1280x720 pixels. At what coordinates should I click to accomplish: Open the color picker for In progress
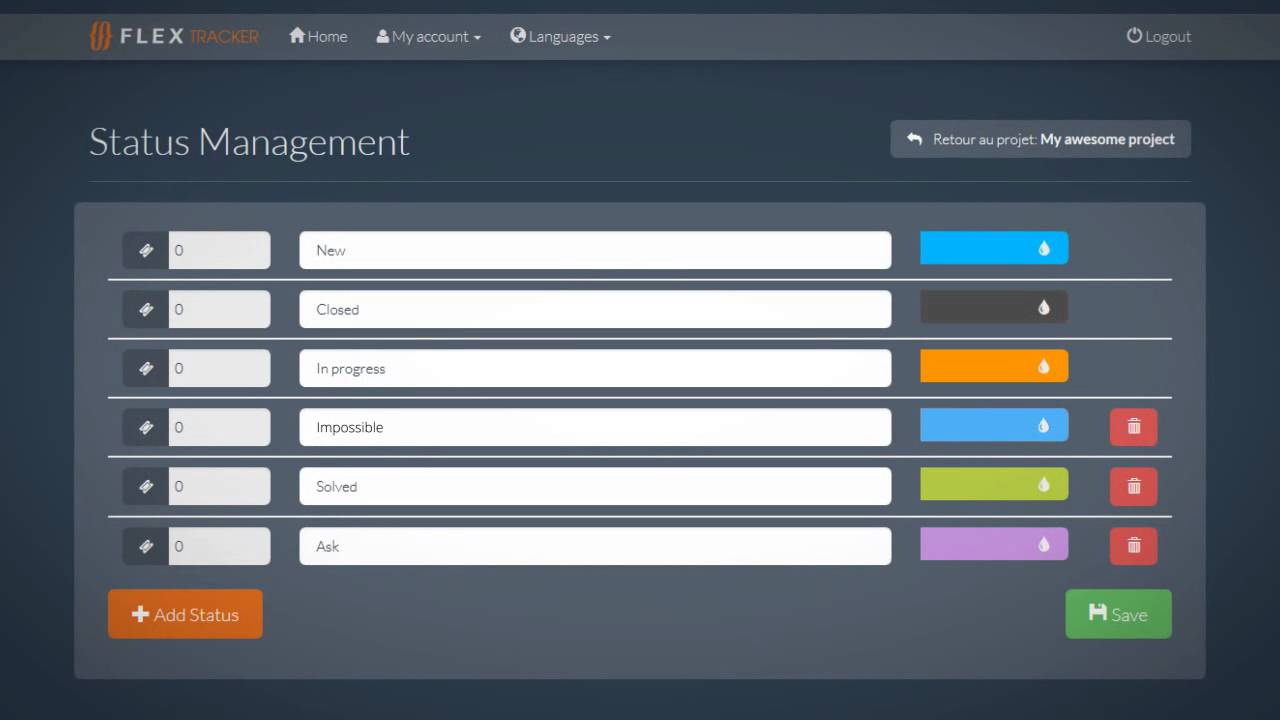click(x=994, y=366)
